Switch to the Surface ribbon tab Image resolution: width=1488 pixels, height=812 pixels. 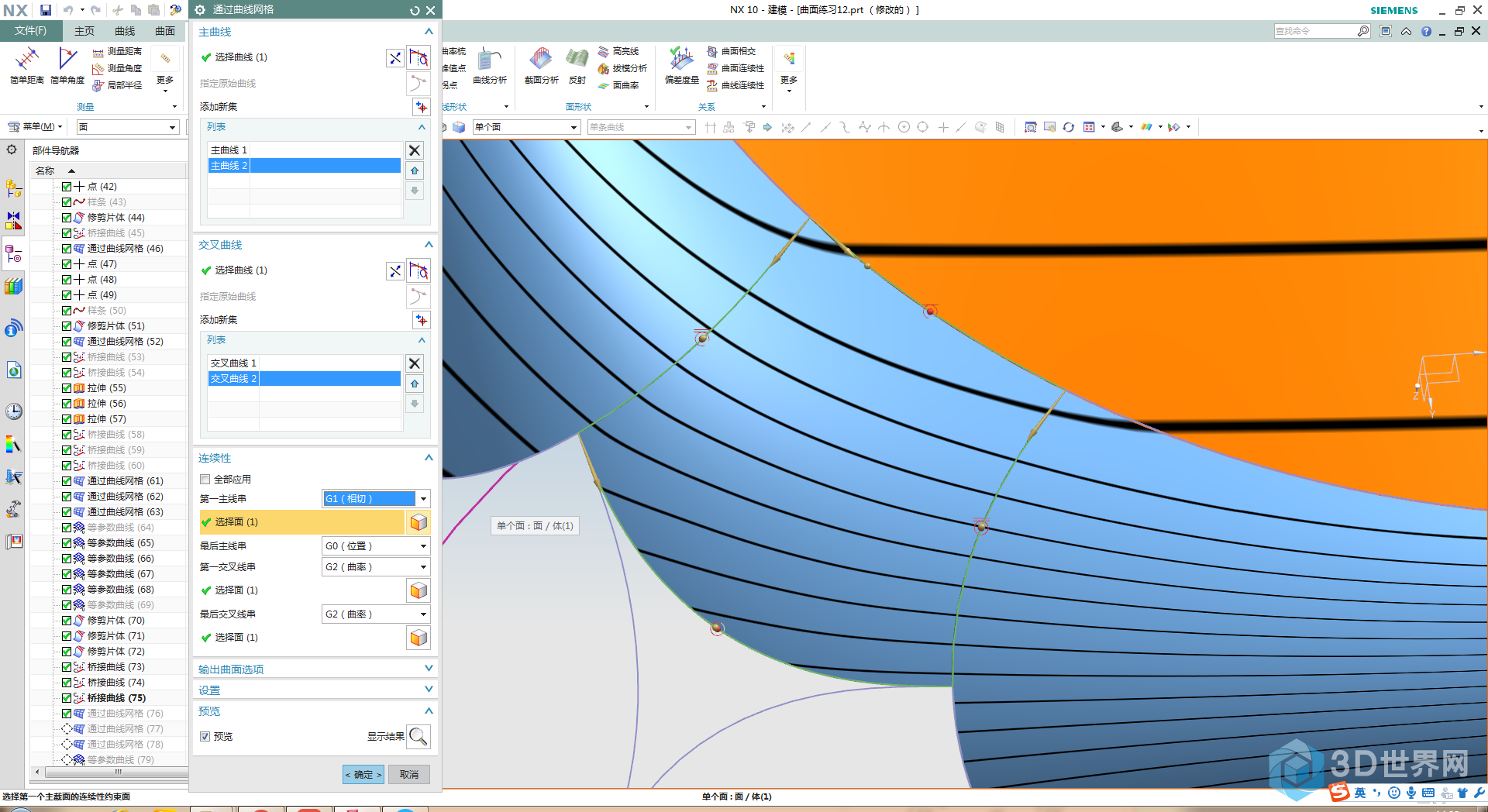pos(165,31)
